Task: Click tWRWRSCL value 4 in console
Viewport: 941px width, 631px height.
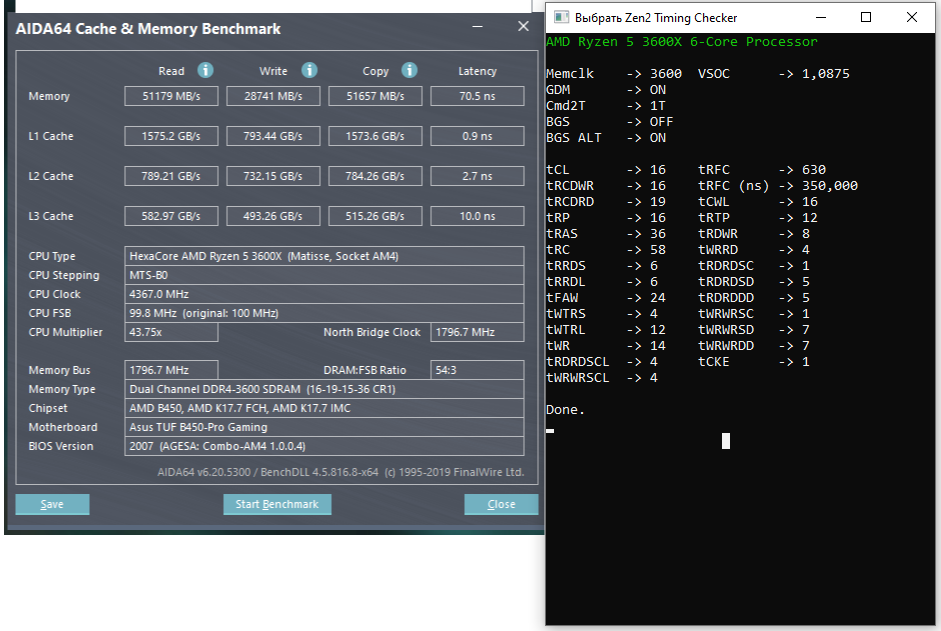Action: pos(654,378)
